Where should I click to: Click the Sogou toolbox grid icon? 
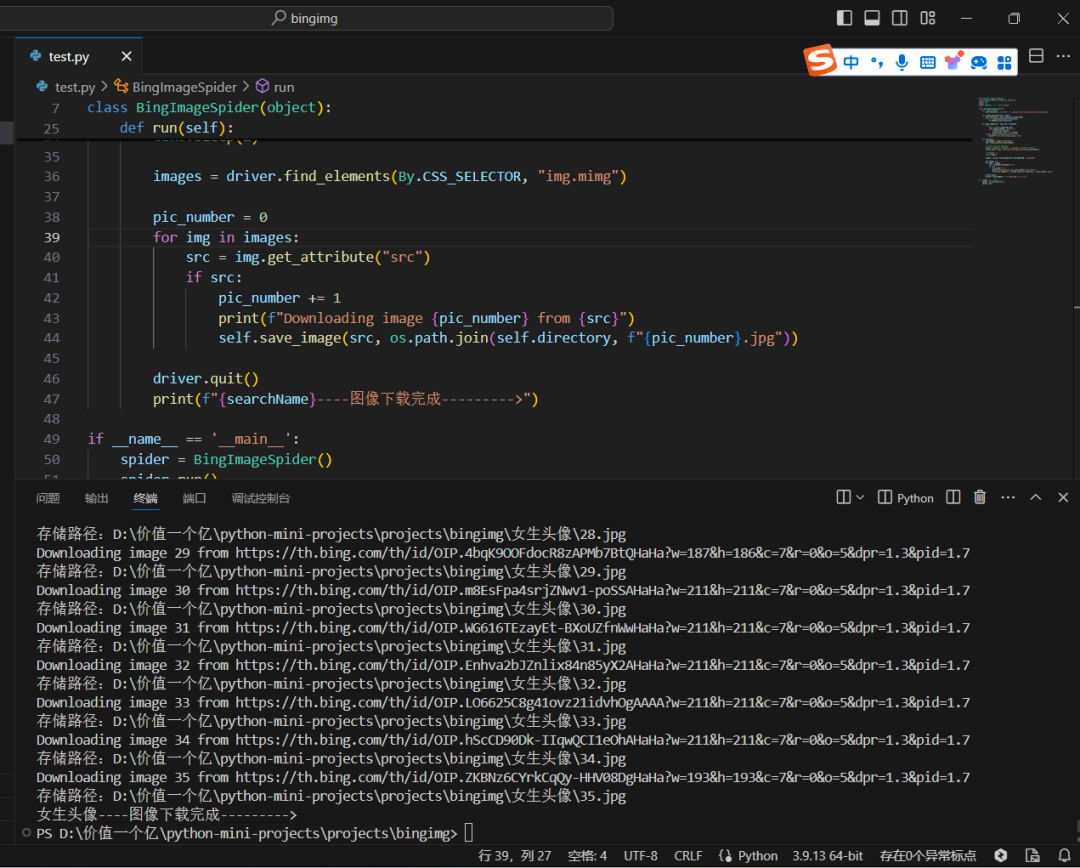(1004, 62)
